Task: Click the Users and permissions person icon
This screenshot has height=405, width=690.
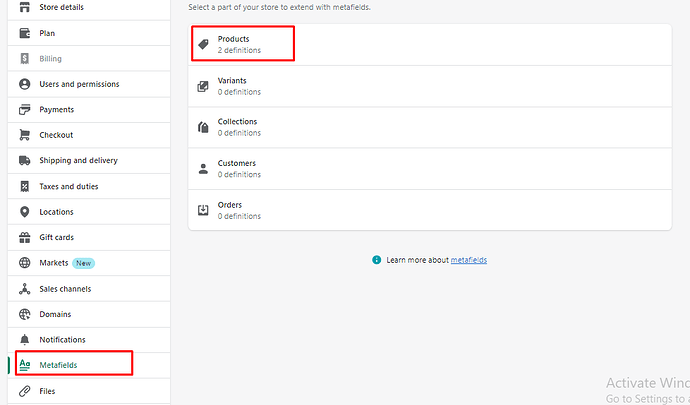Action: pyautogui.click(x=25, y=84)
